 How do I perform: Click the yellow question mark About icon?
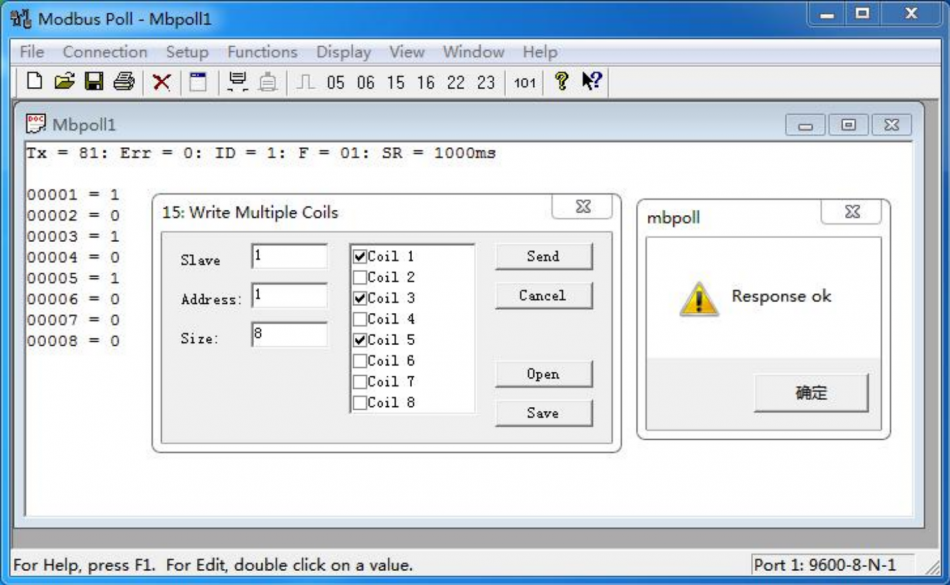pyautogui.click(x=562, y=81)
